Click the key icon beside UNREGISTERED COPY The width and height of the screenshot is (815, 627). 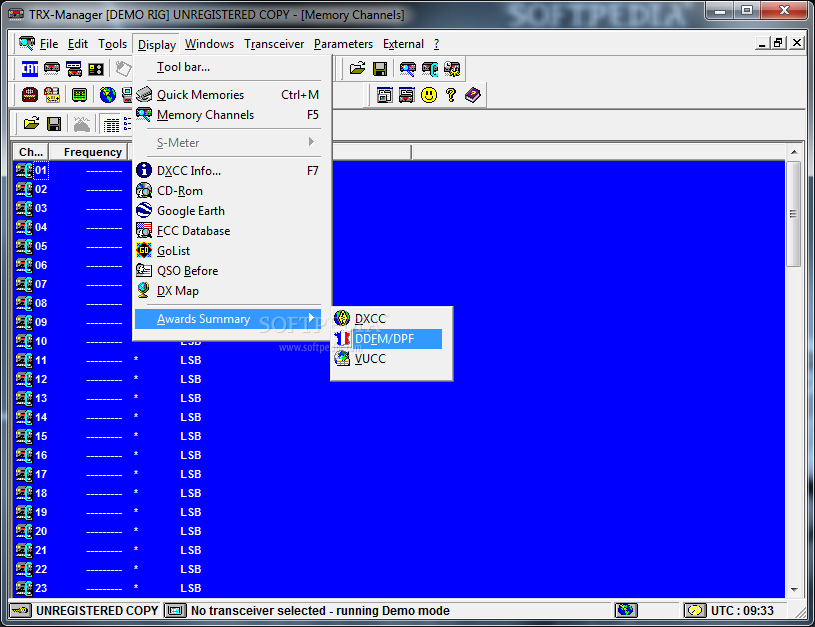click(21, 610)
